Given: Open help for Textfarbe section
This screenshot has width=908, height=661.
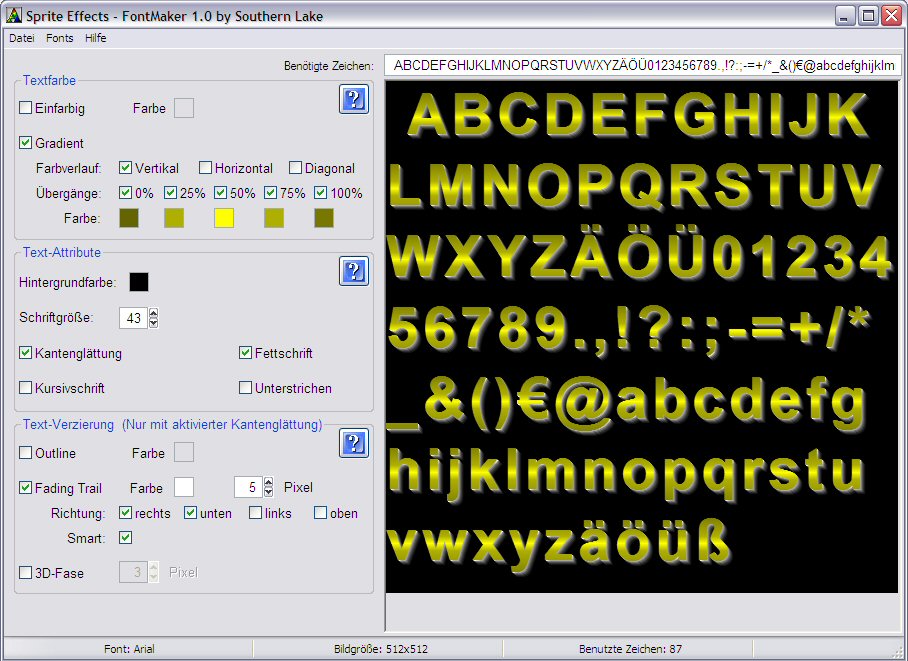Looking at the screenshot, I should click(x=354, y=100).
